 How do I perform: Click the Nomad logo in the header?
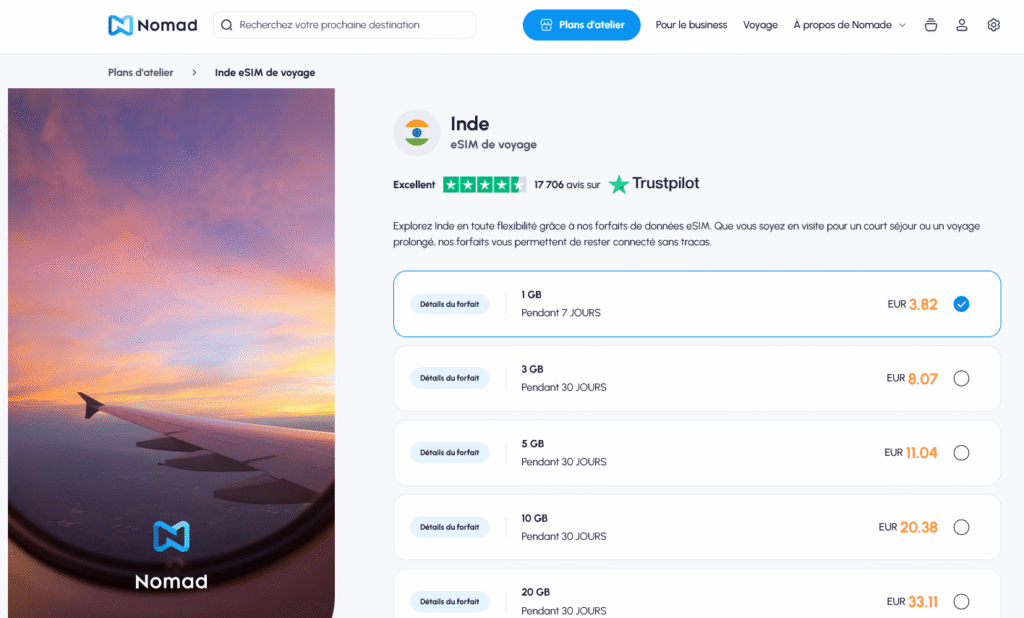(x=152, y=24)
